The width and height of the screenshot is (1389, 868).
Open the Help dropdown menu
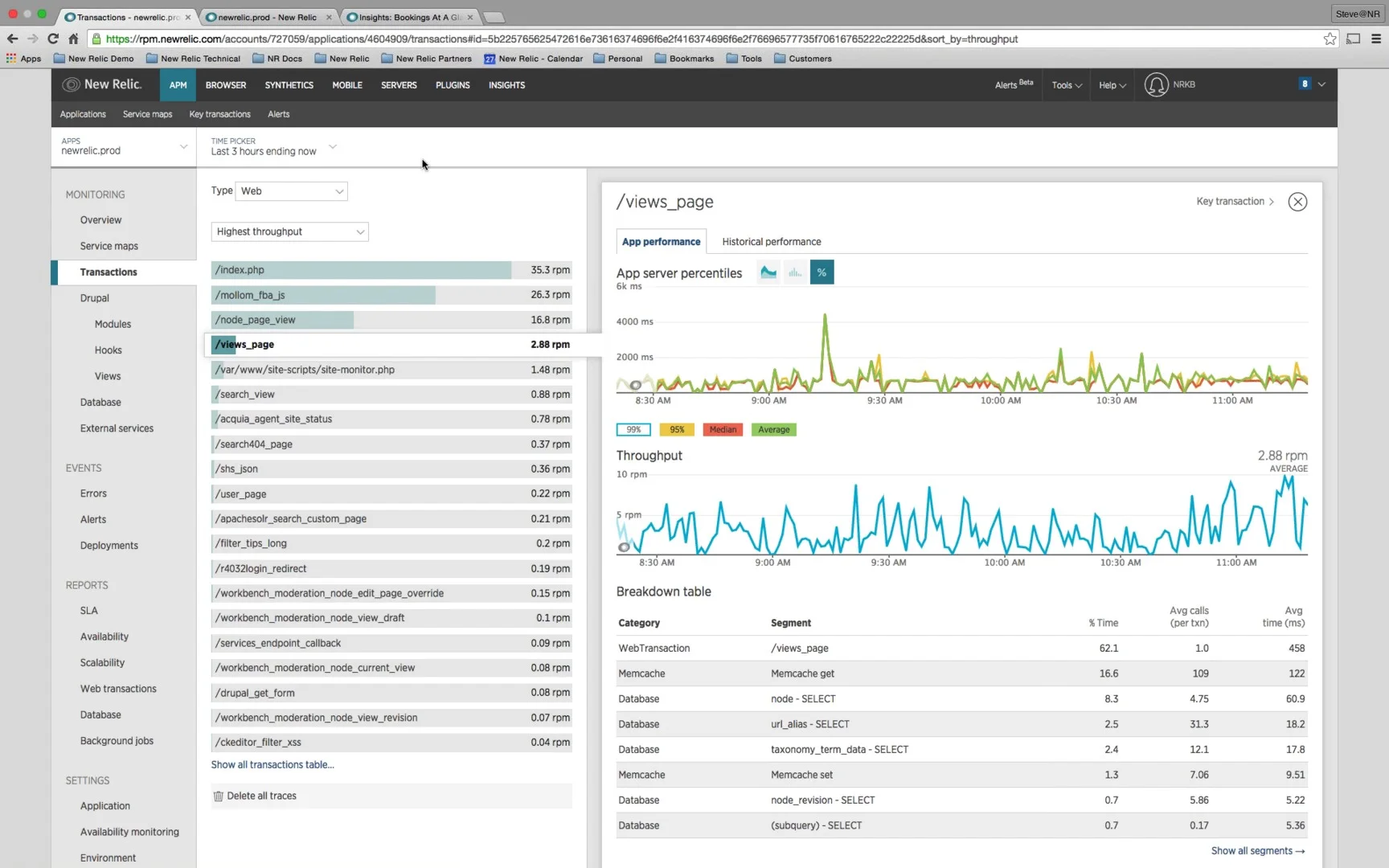tap(1112, 85)
